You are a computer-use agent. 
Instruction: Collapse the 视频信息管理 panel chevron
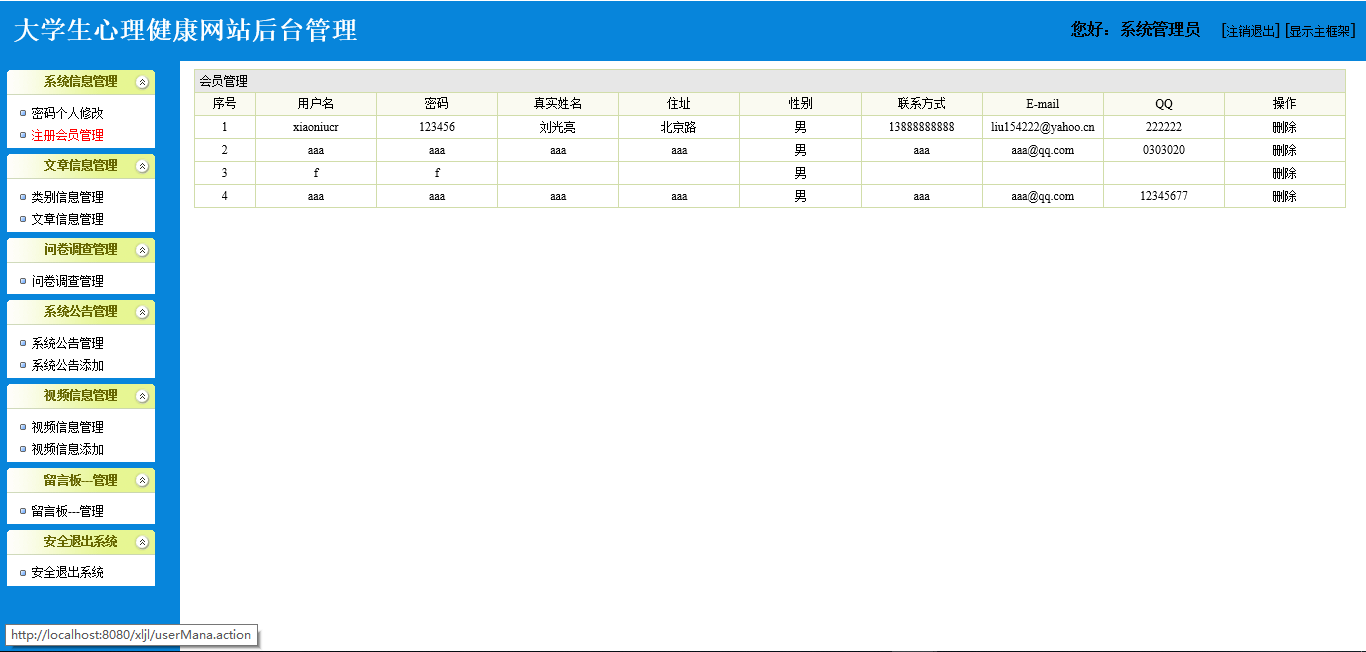coord(142,396)
